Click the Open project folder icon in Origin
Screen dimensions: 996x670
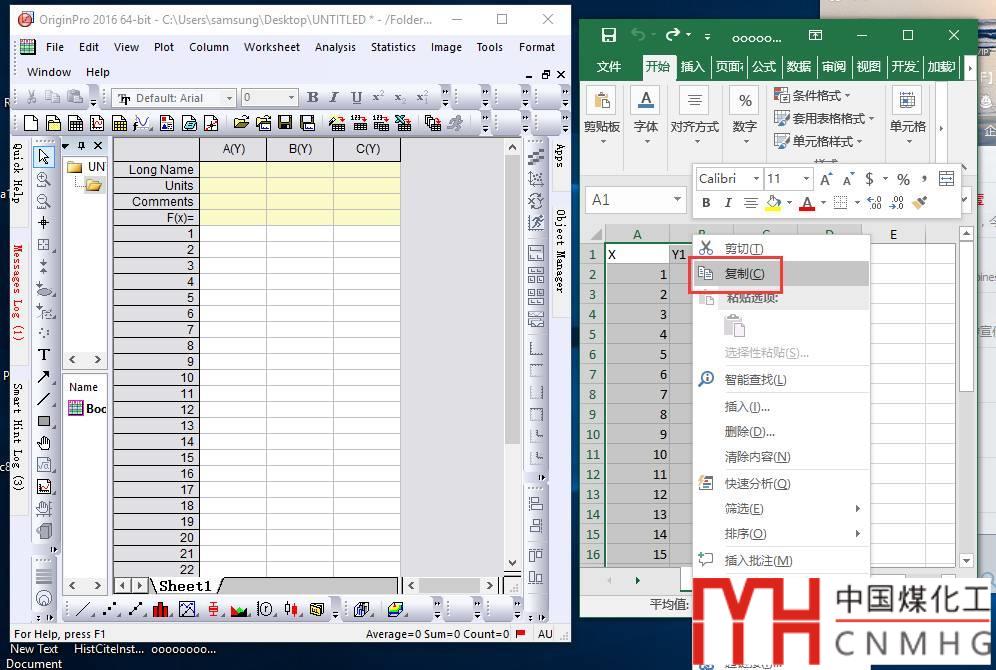tap(241, 123)
